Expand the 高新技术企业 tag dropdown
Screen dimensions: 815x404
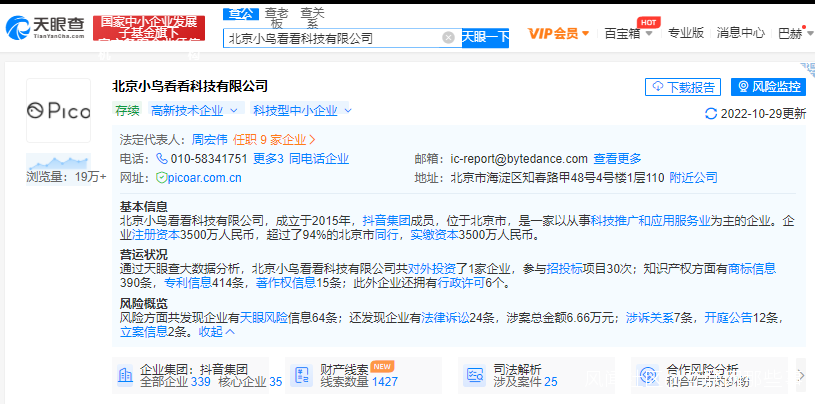[x=194, y=111]
